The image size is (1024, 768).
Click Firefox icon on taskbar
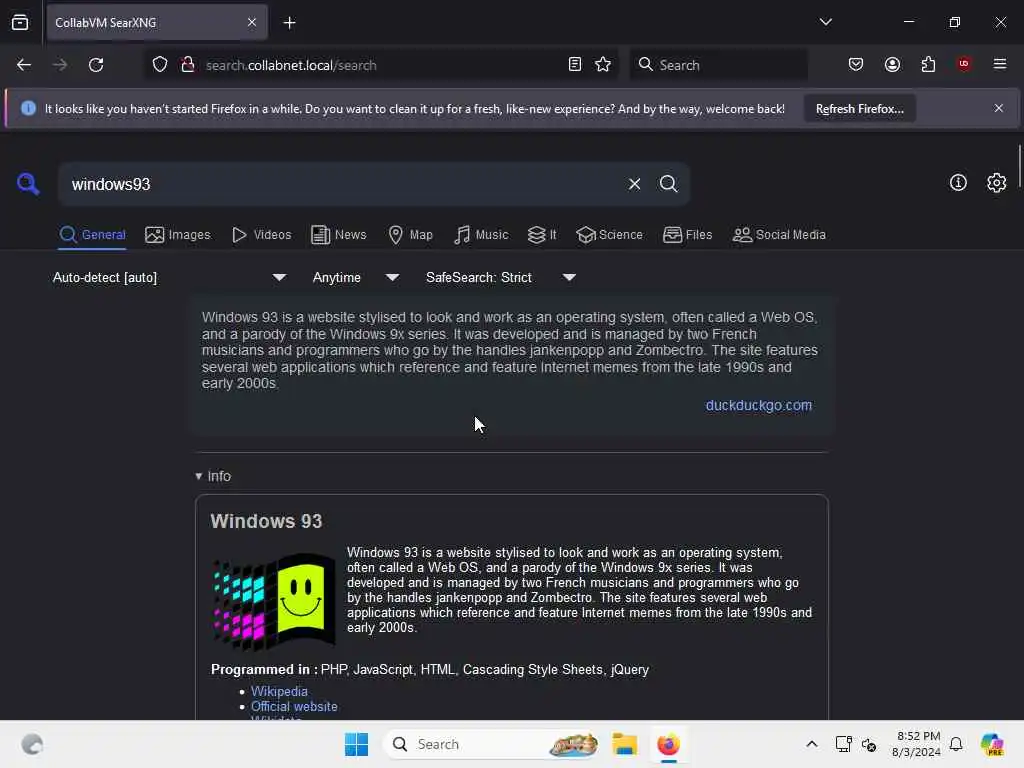(668, 744)
